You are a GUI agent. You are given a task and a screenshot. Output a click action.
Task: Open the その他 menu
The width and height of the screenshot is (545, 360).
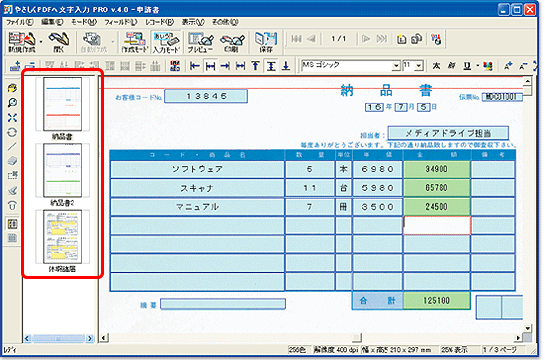[x=225, y=22]
